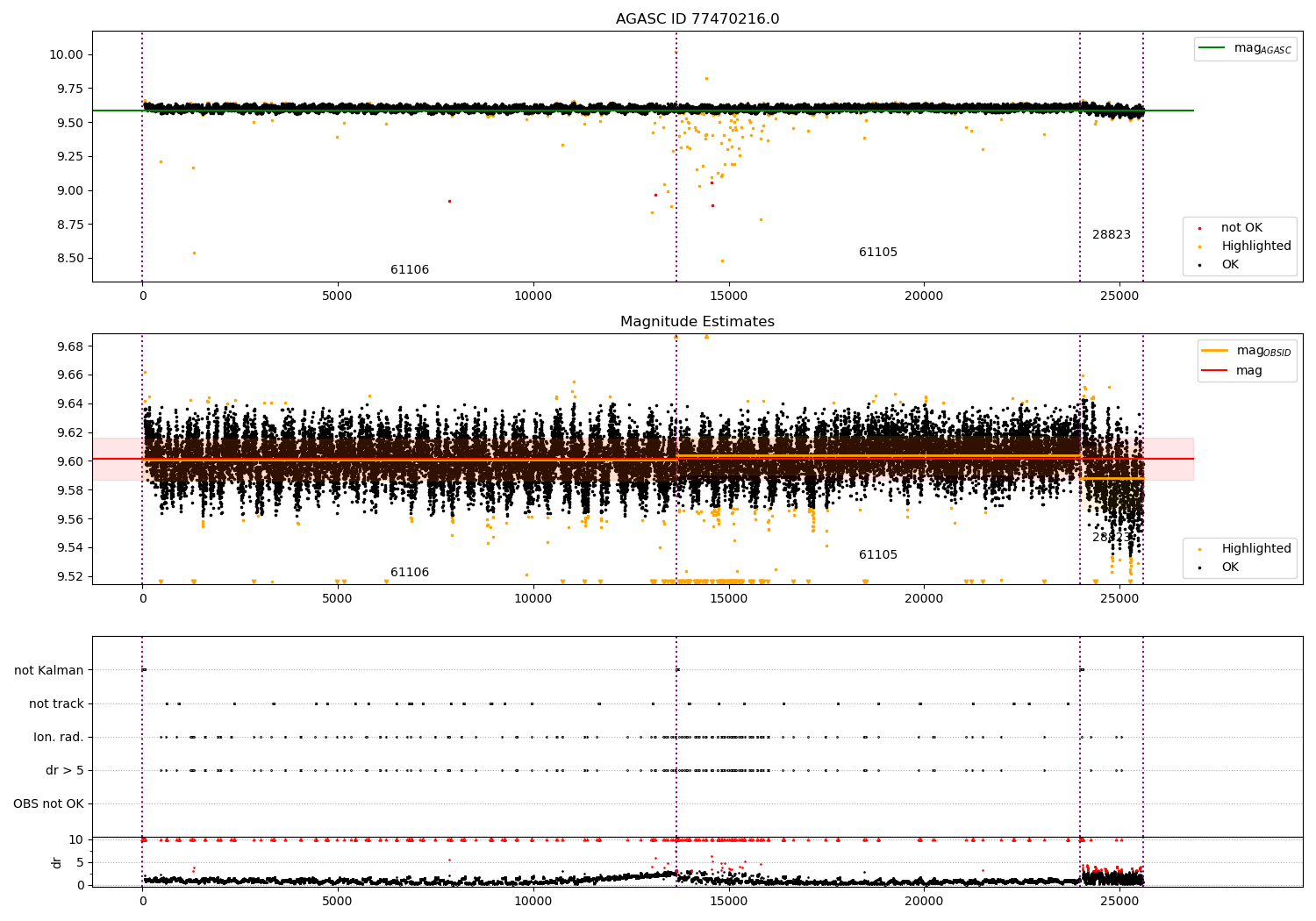Click the 10000 x-tick under Magnitude Estimates plot
This screenshot has width=1316, height=921.
pyautogui.click(x=533, y=599)
